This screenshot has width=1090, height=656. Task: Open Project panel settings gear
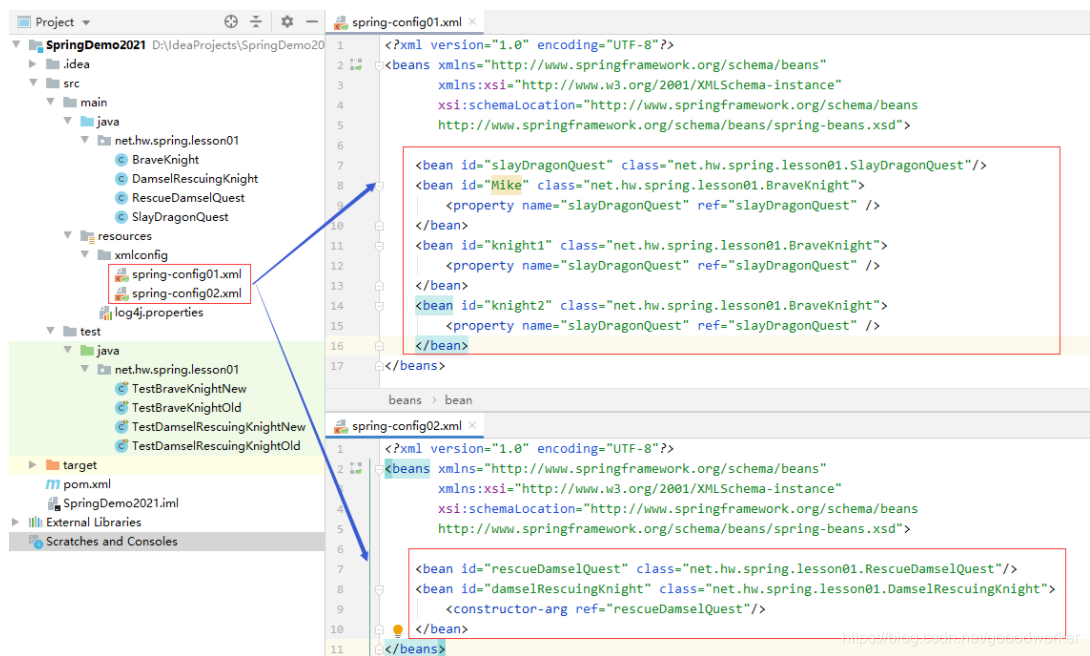[287, 22]
